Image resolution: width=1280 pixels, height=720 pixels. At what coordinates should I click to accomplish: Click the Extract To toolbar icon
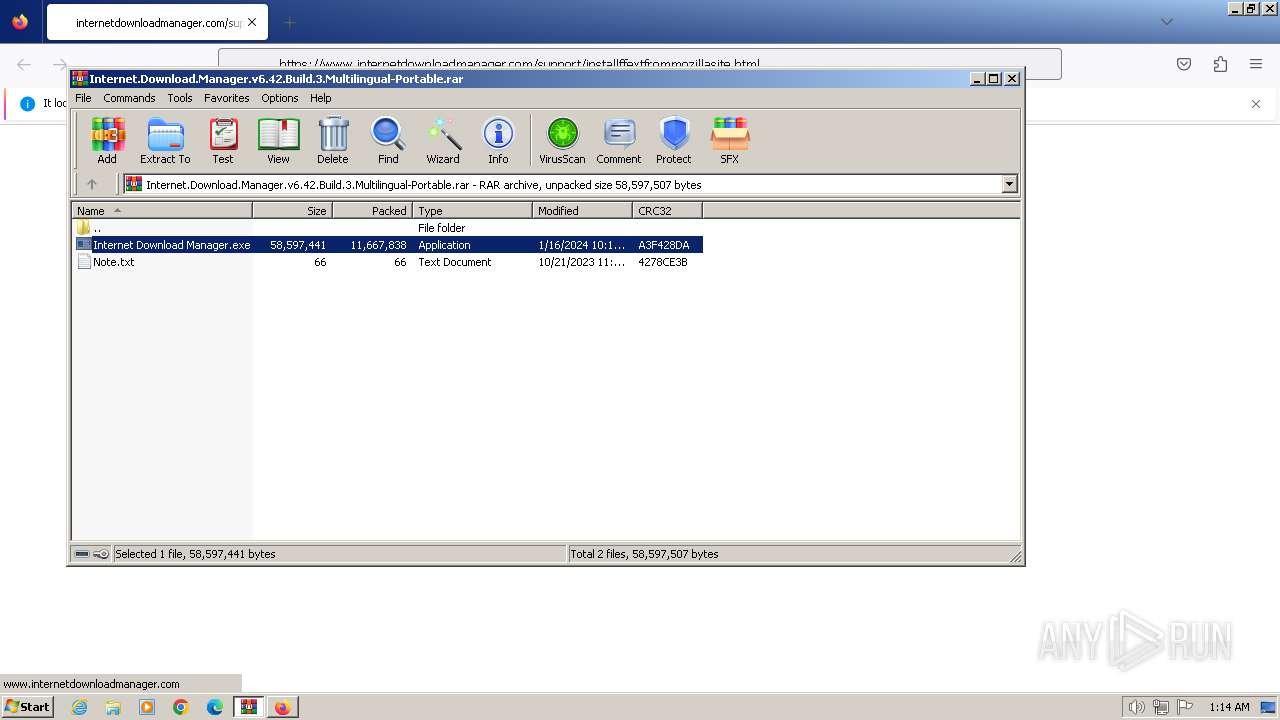tap(165, 141)
